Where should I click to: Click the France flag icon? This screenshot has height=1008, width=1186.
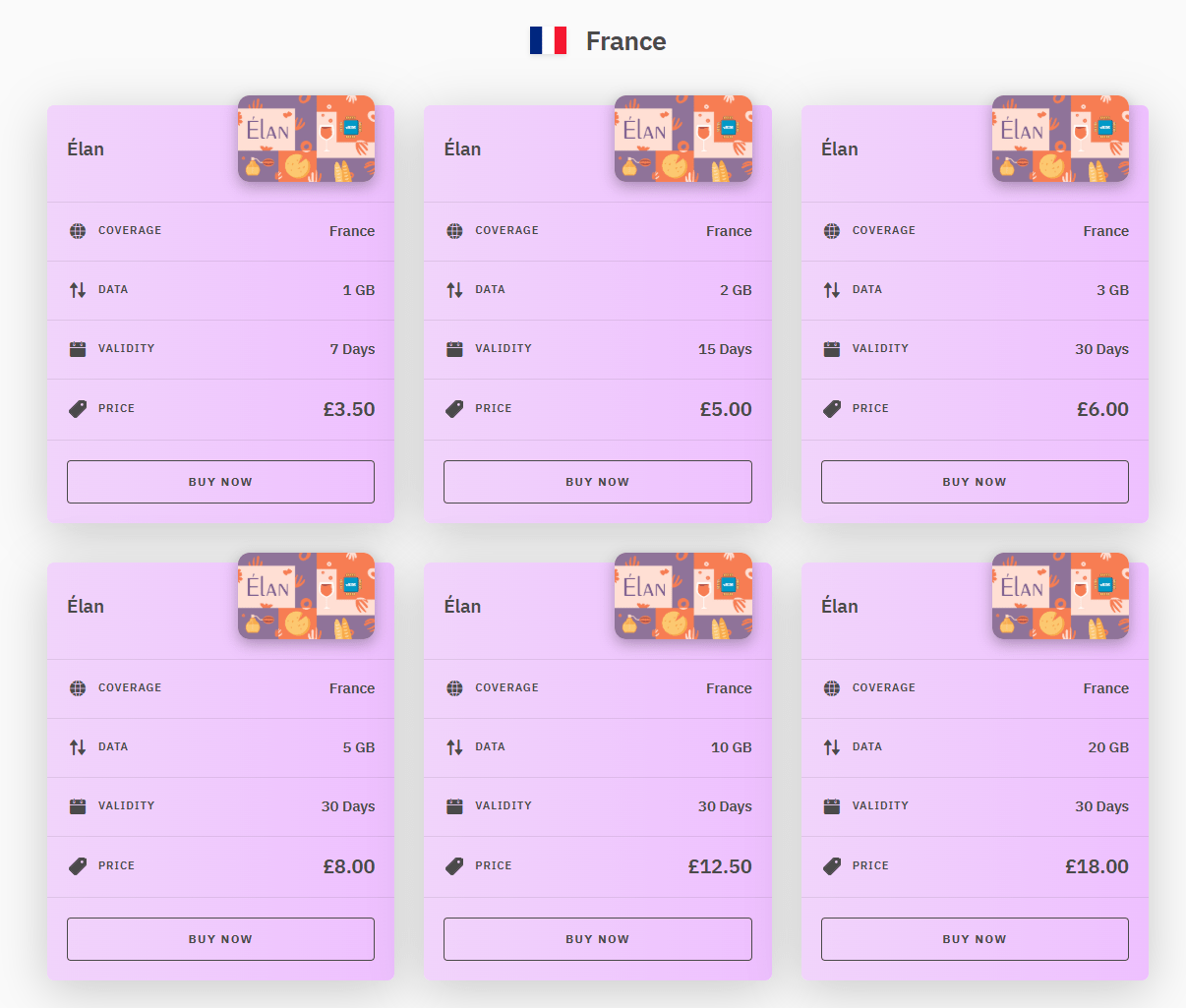pos(548,40)
